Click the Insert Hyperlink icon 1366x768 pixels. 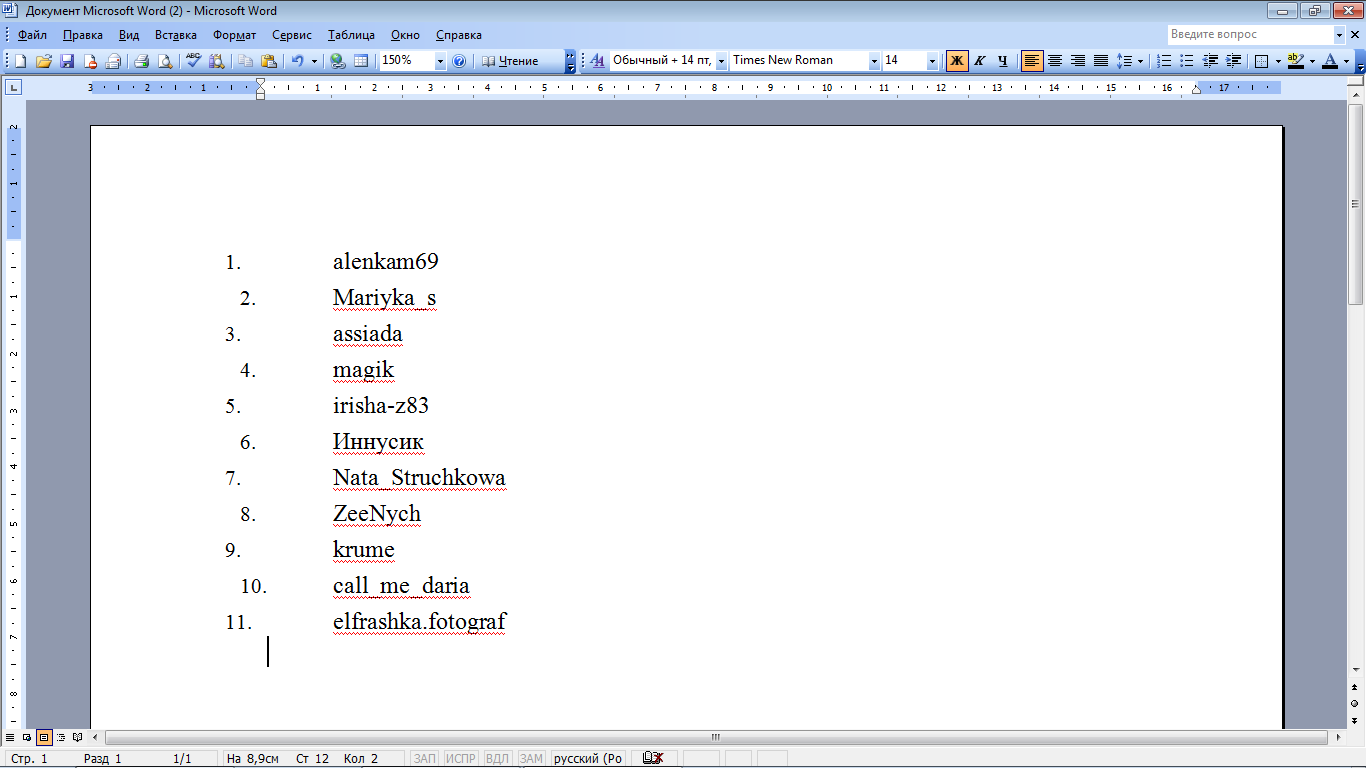point(338,61)
